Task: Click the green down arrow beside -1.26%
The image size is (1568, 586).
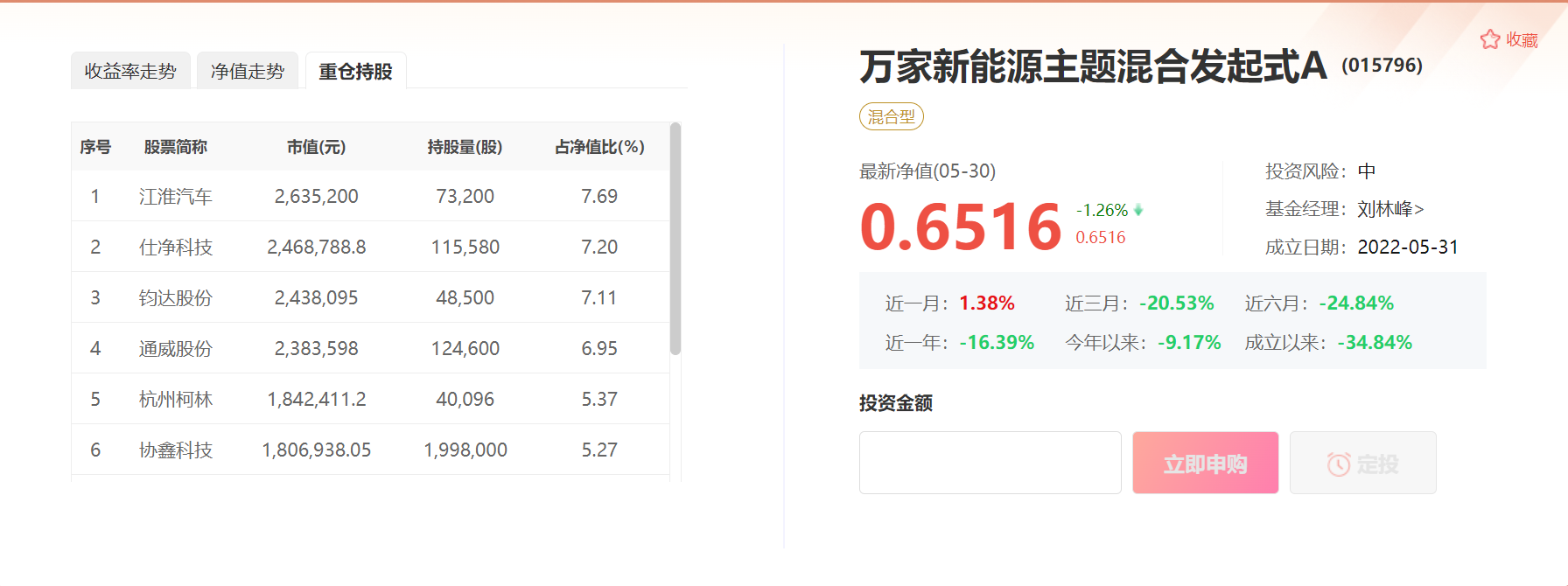Action: pos(1137,210)
